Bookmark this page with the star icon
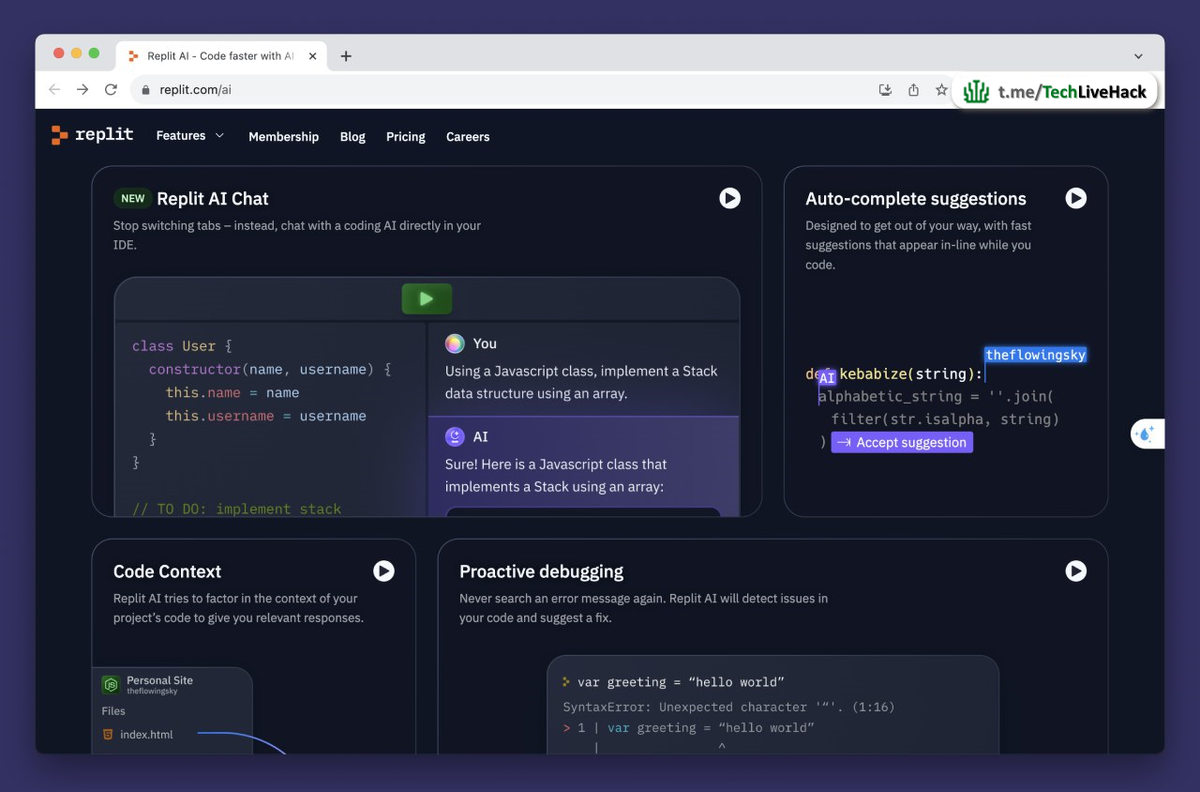1200x792 pixels. [941, 90]
